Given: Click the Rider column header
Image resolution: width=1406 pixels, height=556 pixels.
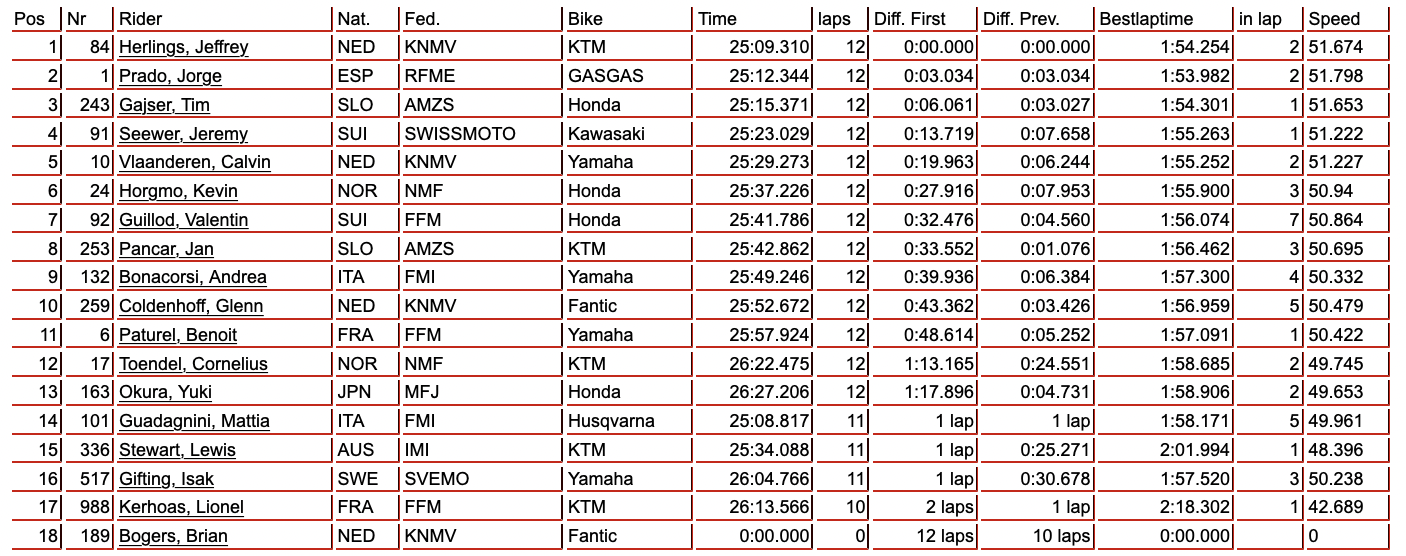Looking at the screenshot, I should 140,19.
